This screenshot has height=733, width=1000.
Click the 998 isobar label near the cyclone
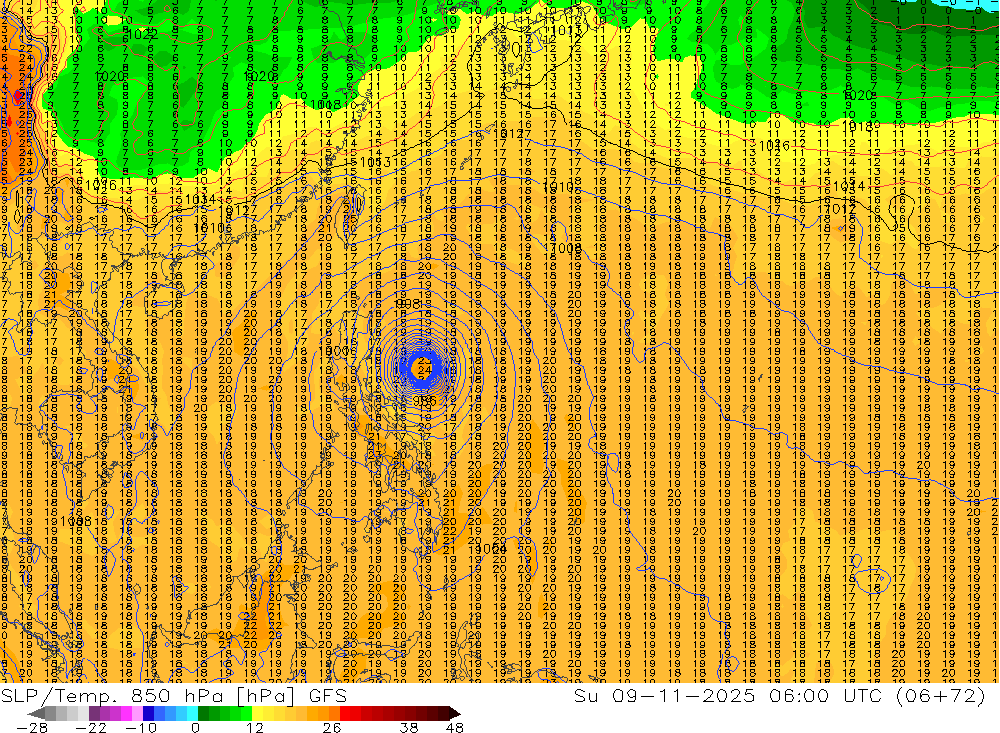pos(408,304)
